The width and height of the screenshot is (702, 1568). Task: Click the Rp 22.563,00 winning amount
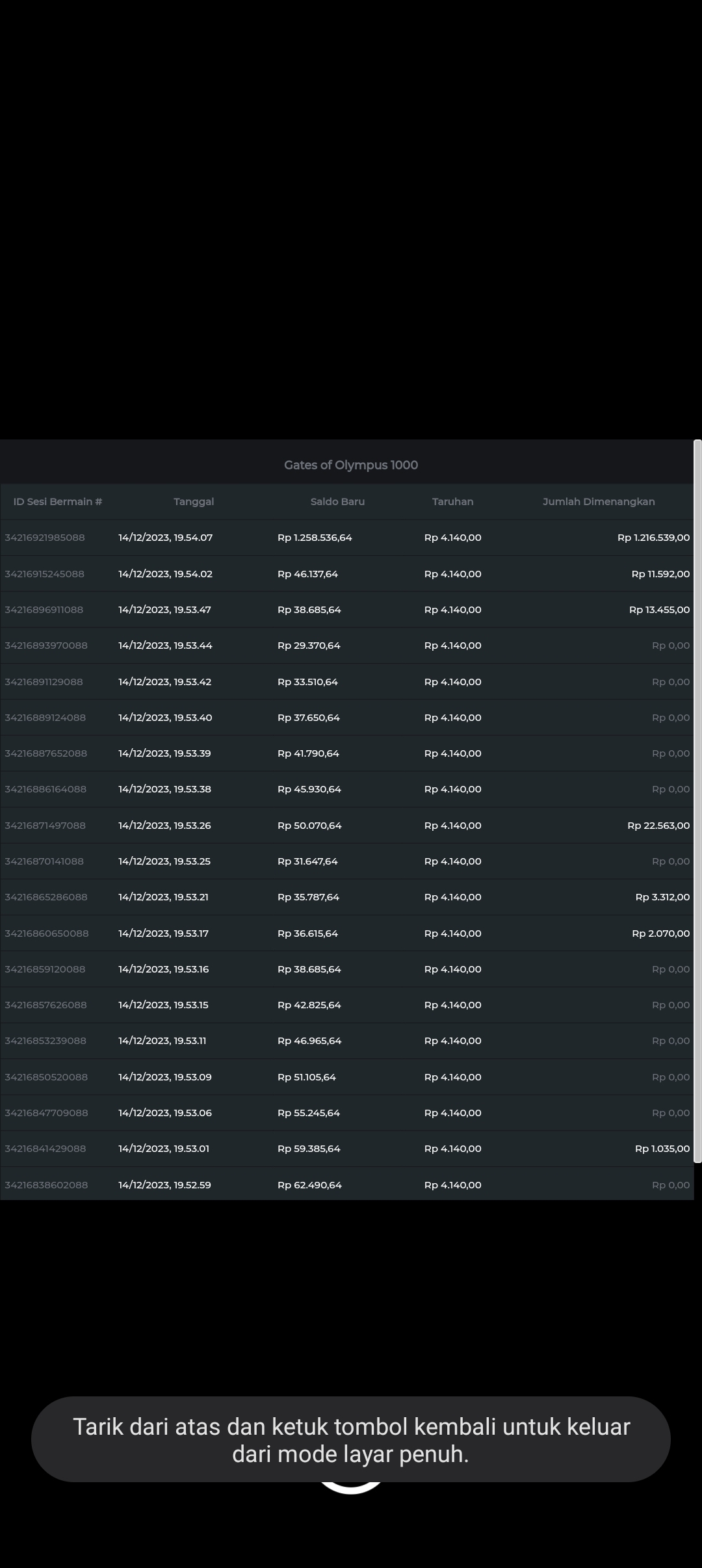(658, 826)
